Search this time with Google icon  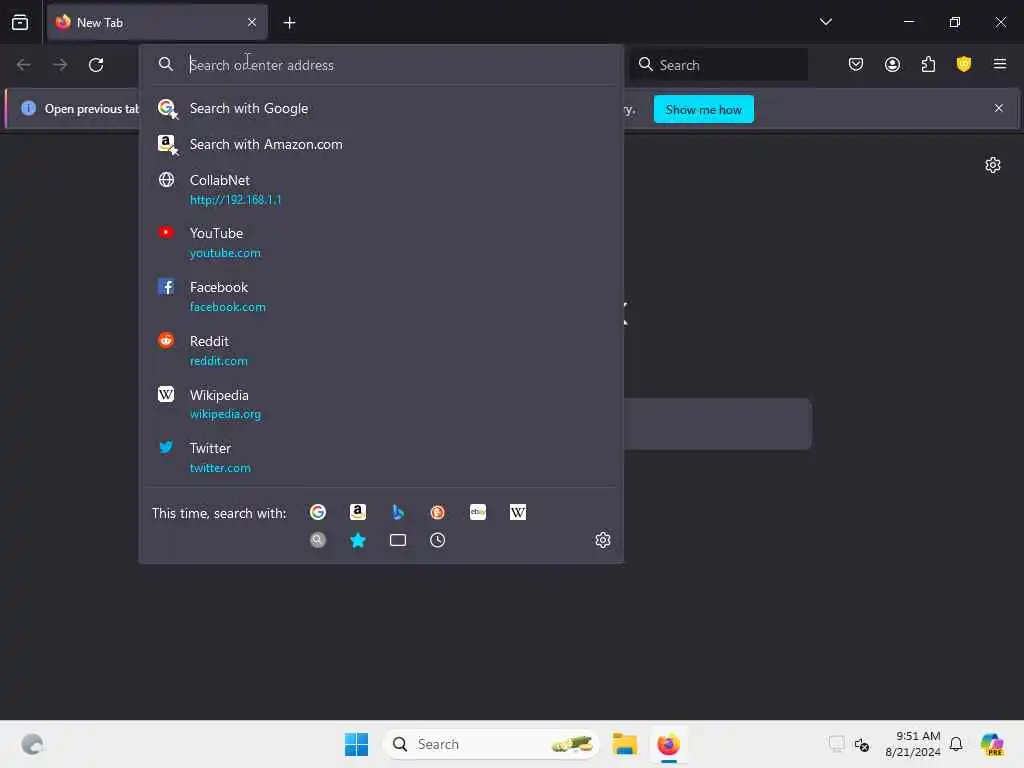click(318, 513)
